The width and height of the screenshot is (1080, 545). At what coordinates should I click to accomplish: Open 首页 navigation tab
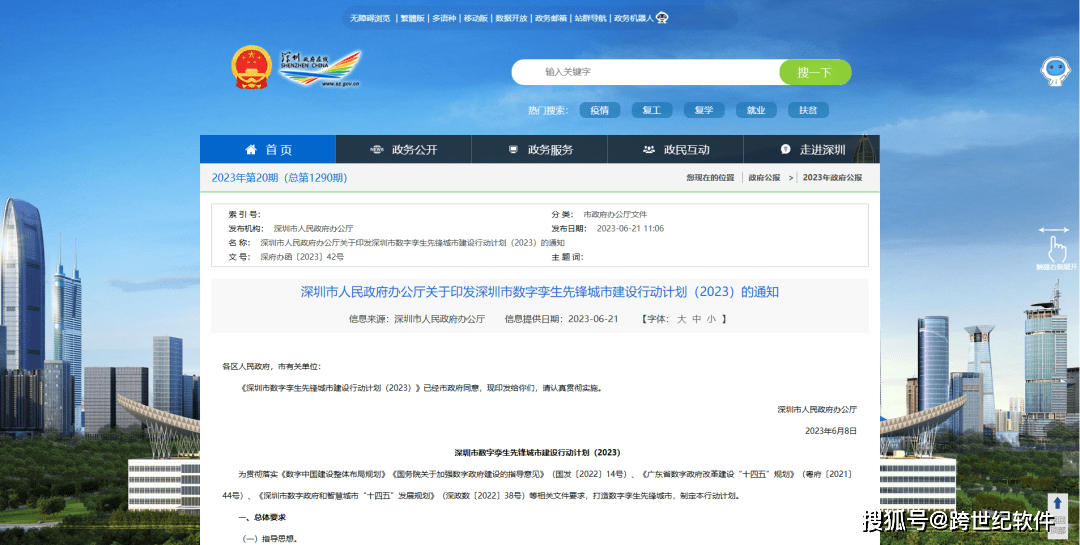pyautogui.click(x=268, y=150)
